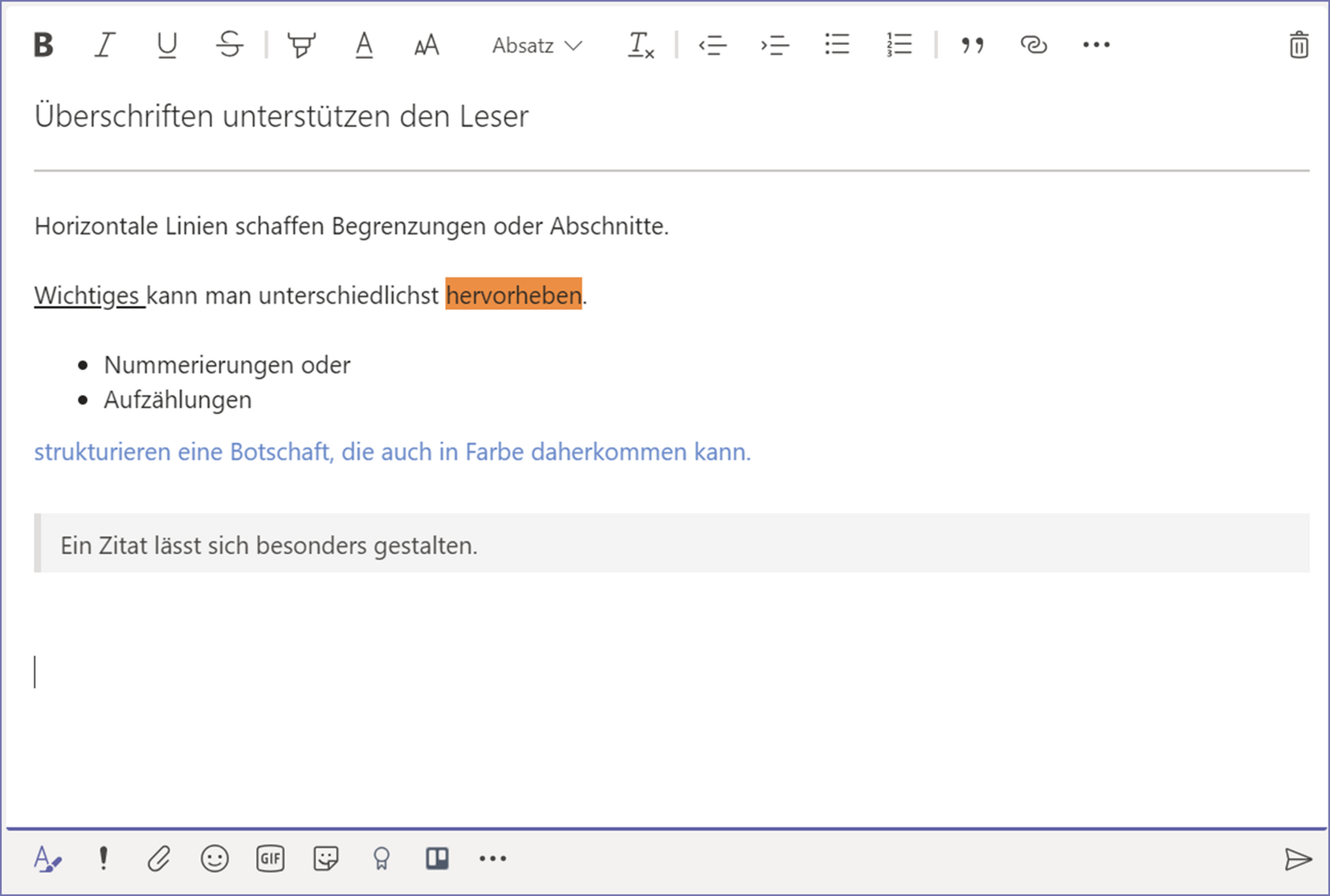Insert a bulleted list

click(x=837, y=45)
